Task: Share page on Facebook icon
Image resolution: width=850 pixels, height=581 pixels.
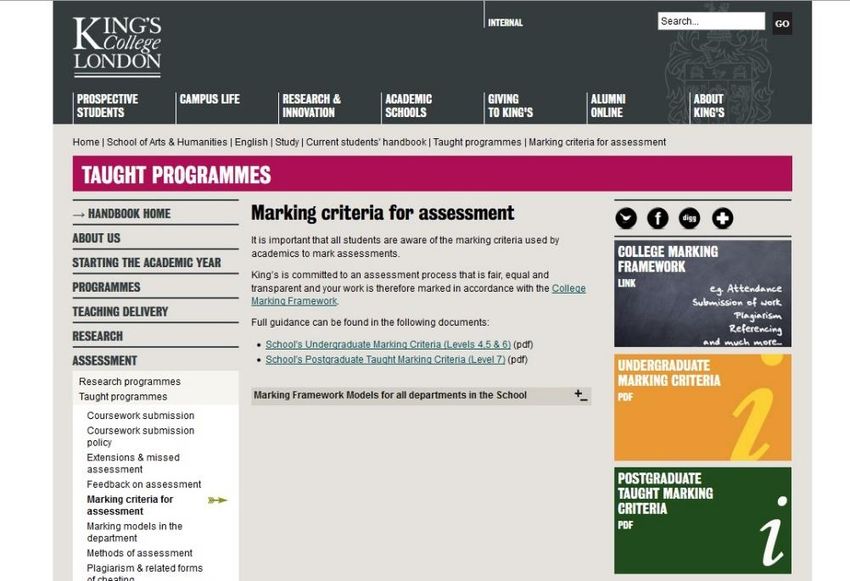Action: tap(658, 218)
